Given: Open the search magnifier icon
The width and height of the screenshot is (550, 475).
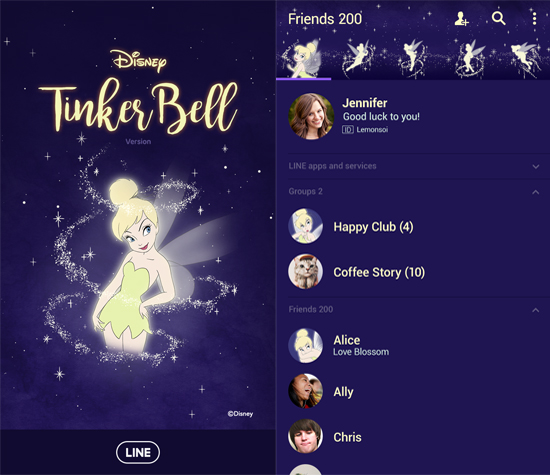Looking at the screenshot, I should tap(498, 18).
